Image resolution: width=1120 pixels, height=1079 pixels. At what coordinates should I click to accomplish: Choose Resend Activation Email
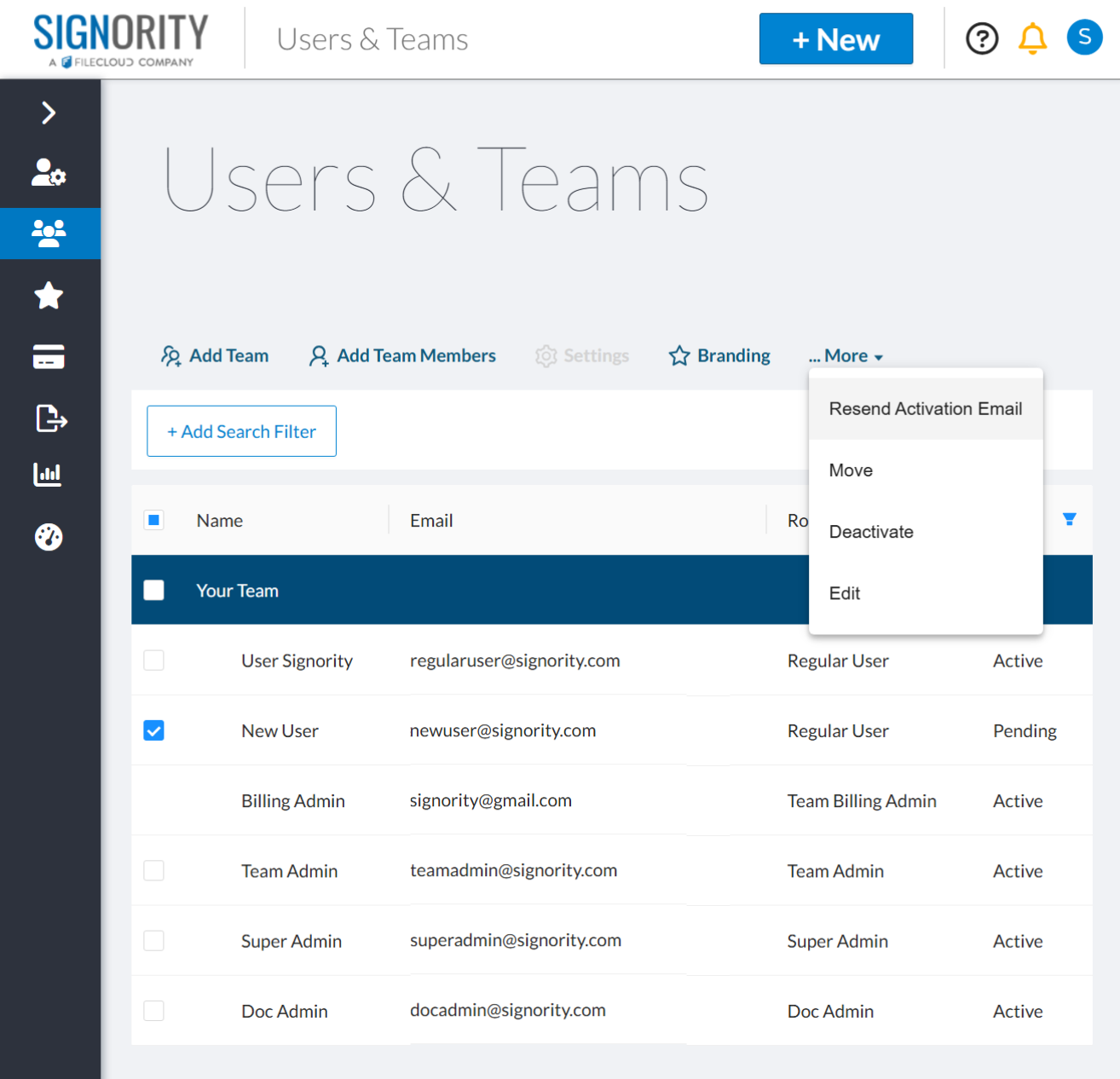point(926,409)
